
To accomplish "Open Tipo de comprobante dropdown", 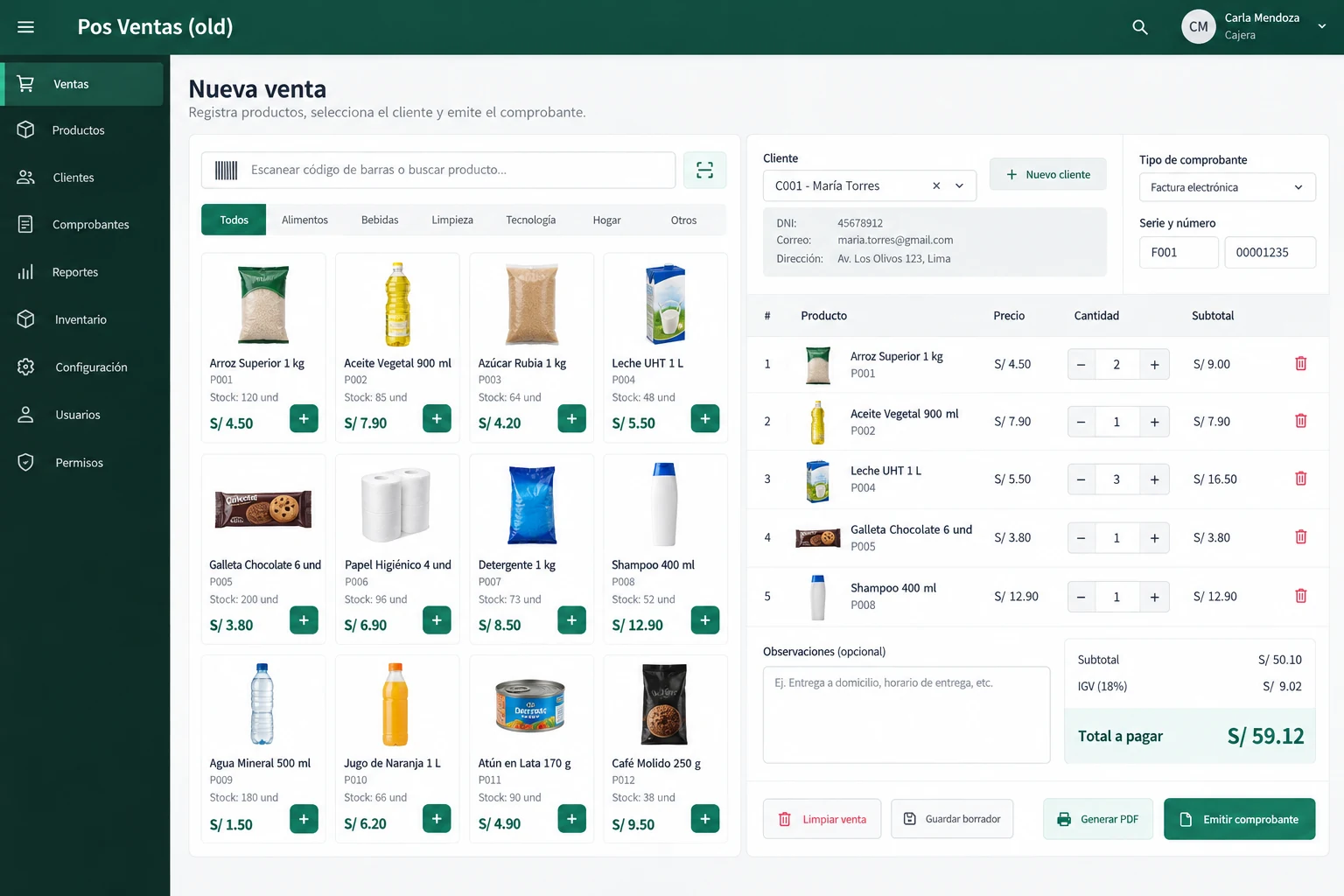I will tap(1228, 187).
